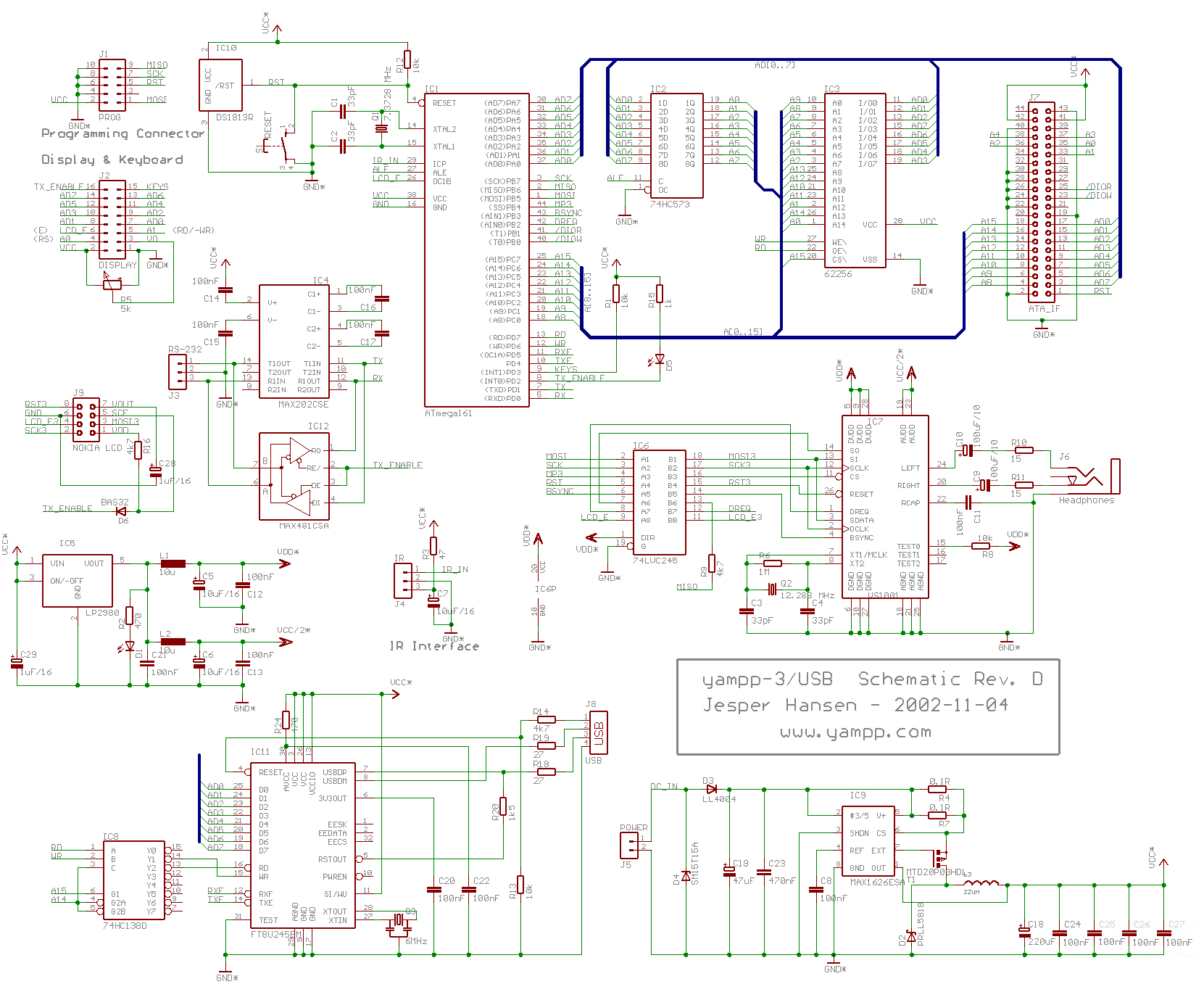Select the A[0..15] bus label
1204x984 pixels.
coord(744,332)
